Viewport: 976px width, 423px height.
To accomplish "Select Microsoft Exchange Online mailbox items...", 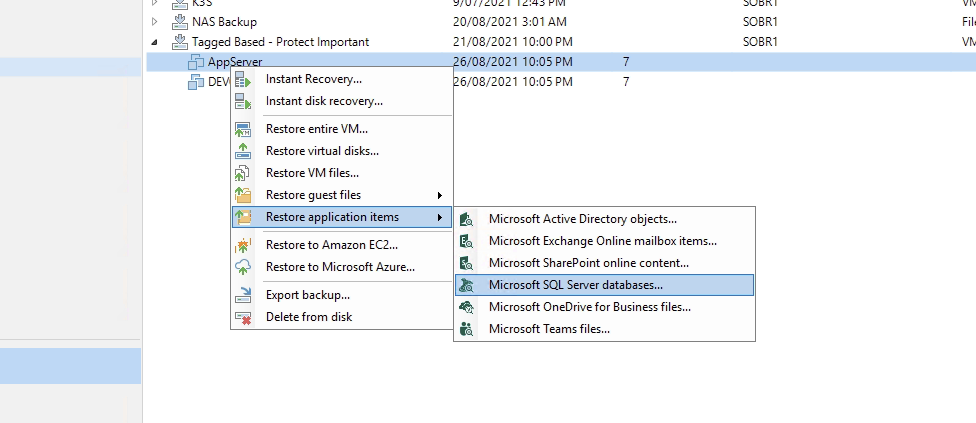I will point(604,241).
